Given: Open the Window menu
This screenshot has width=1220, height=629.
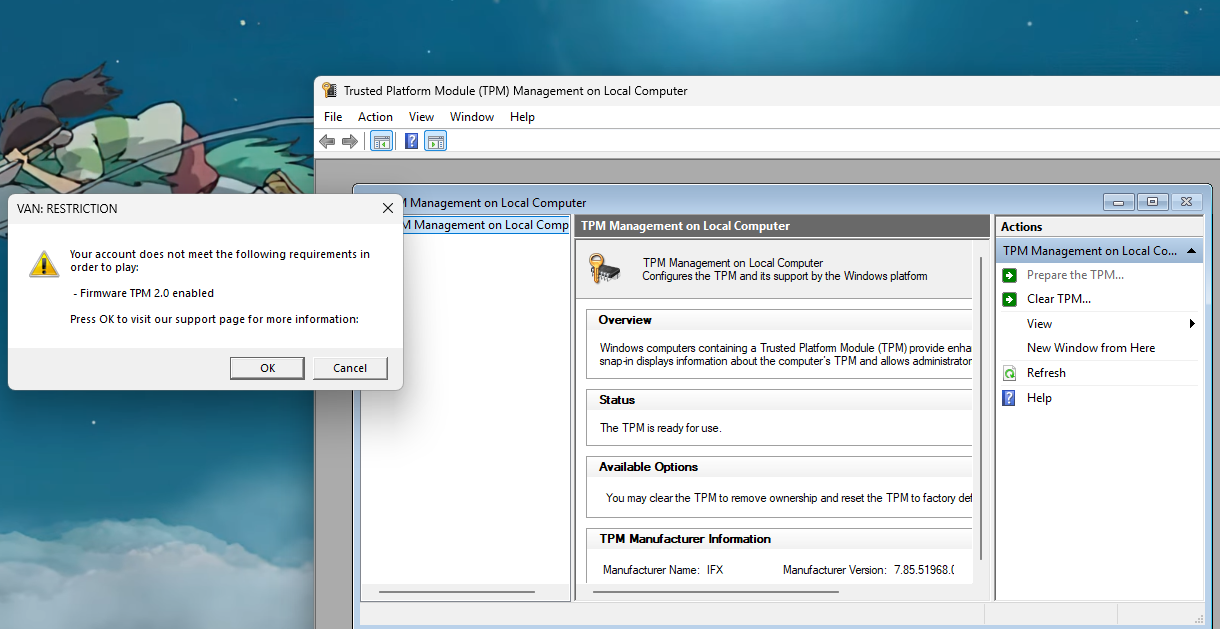Looking at the screenshot, I should pyautogui.click(x=471, y=116).
